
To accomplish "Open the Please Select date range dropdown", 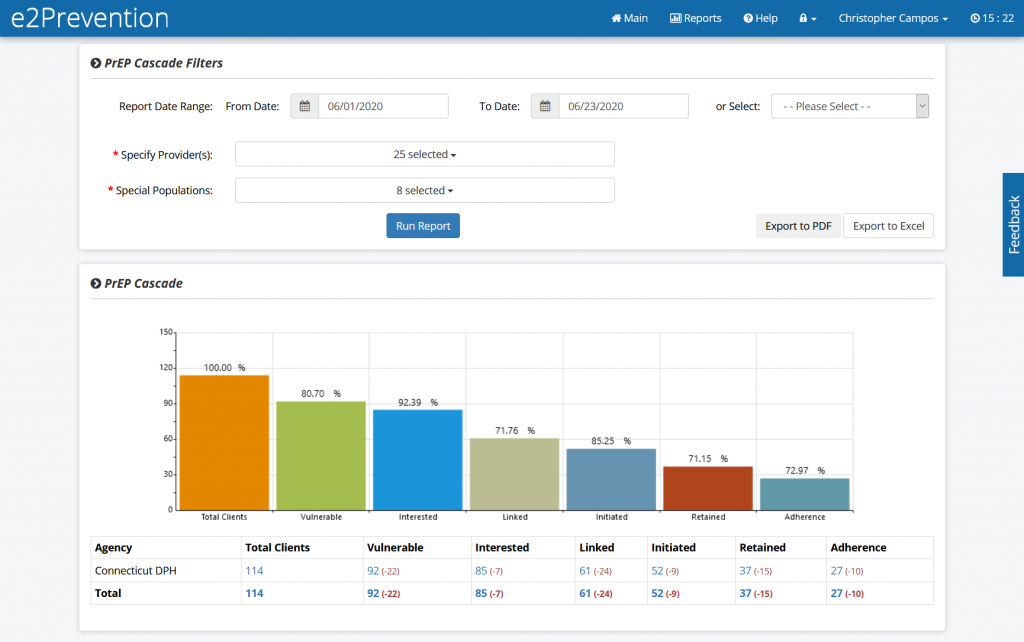I will [849, 107].
